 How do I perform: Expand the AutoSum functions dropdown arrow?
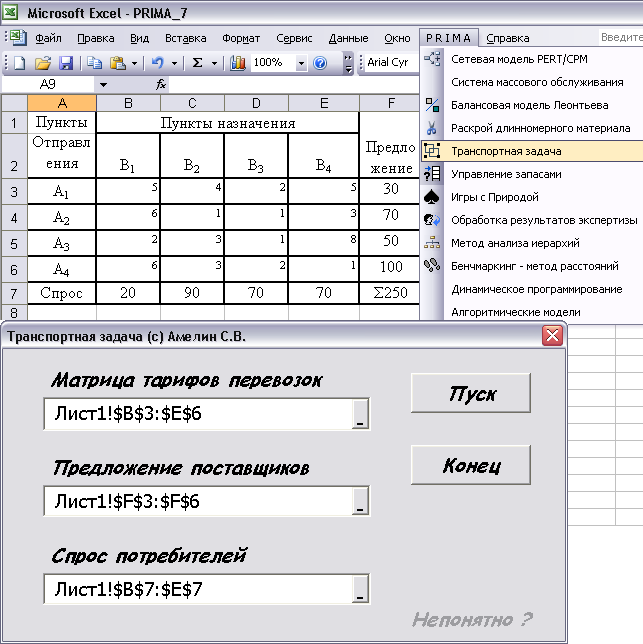pos(214,63)
